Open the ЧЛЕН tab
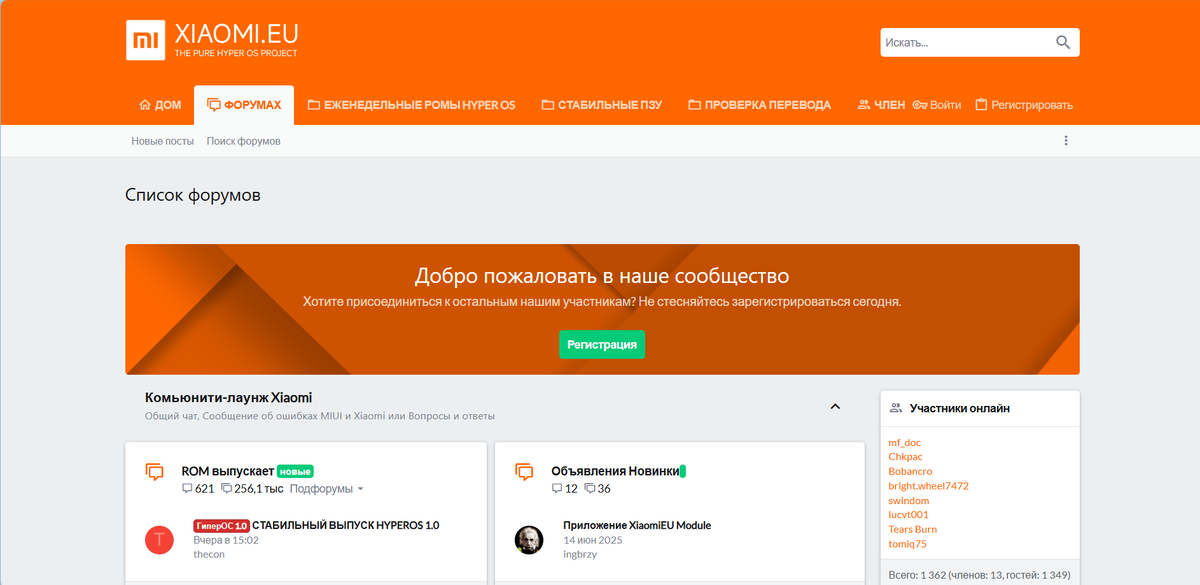 point(881,105)
